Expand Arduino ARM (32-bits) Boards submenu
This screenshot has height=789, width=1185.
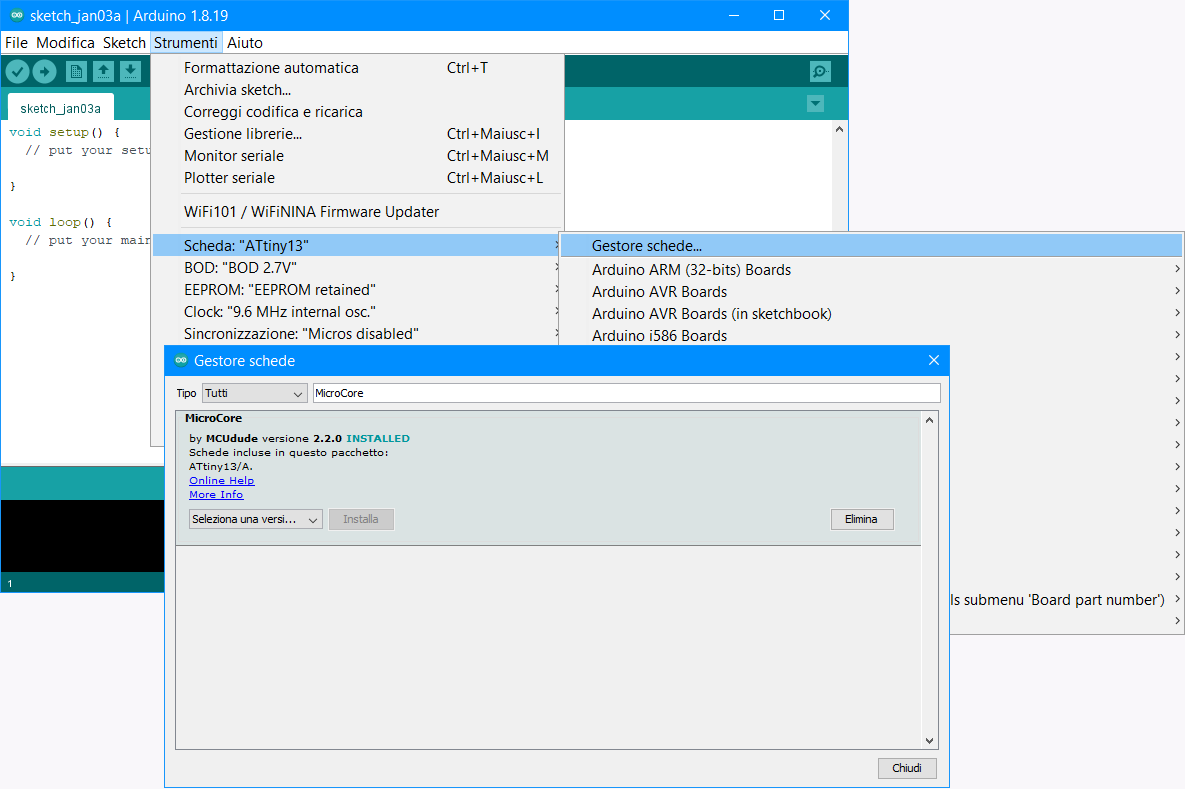[x=691, y=270]
